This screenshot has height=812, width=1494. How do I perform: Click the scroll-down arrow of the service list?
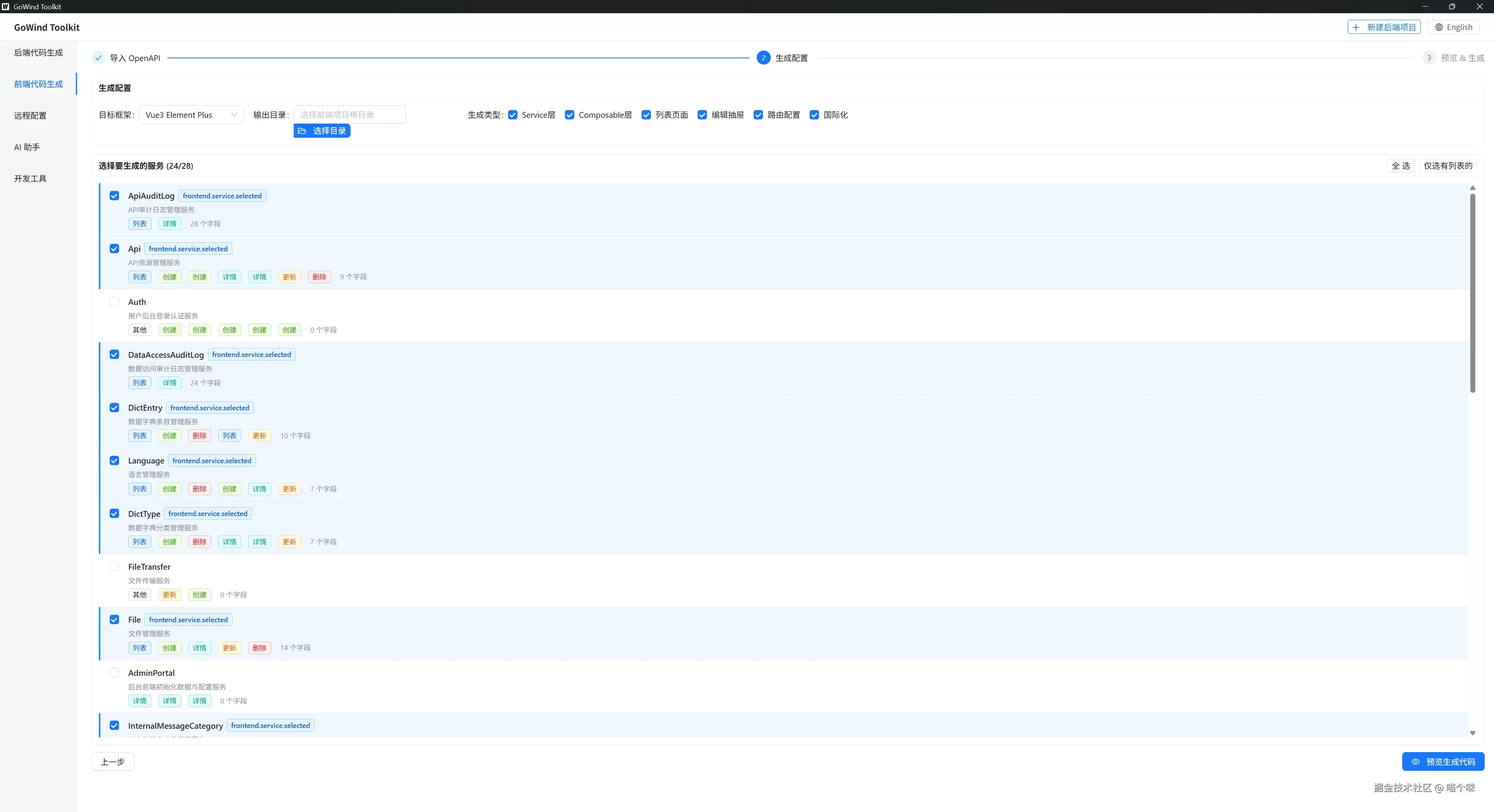(x=1473, y=733)
